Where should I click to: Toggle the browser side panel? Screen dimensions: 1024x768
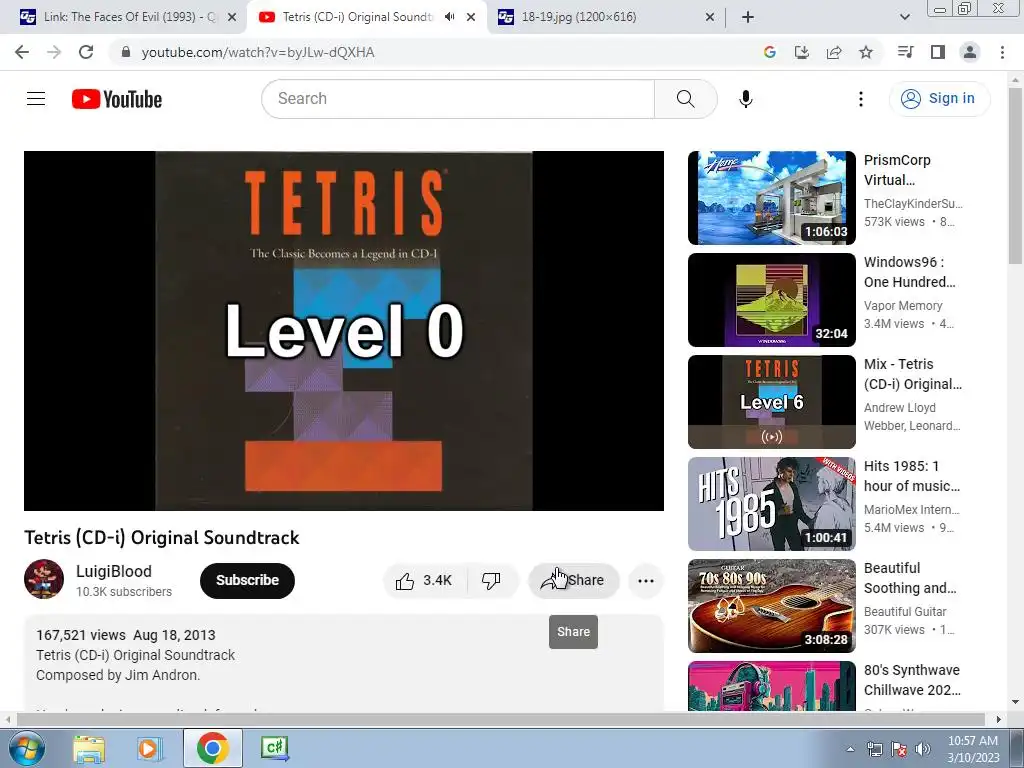click(938, 52)
